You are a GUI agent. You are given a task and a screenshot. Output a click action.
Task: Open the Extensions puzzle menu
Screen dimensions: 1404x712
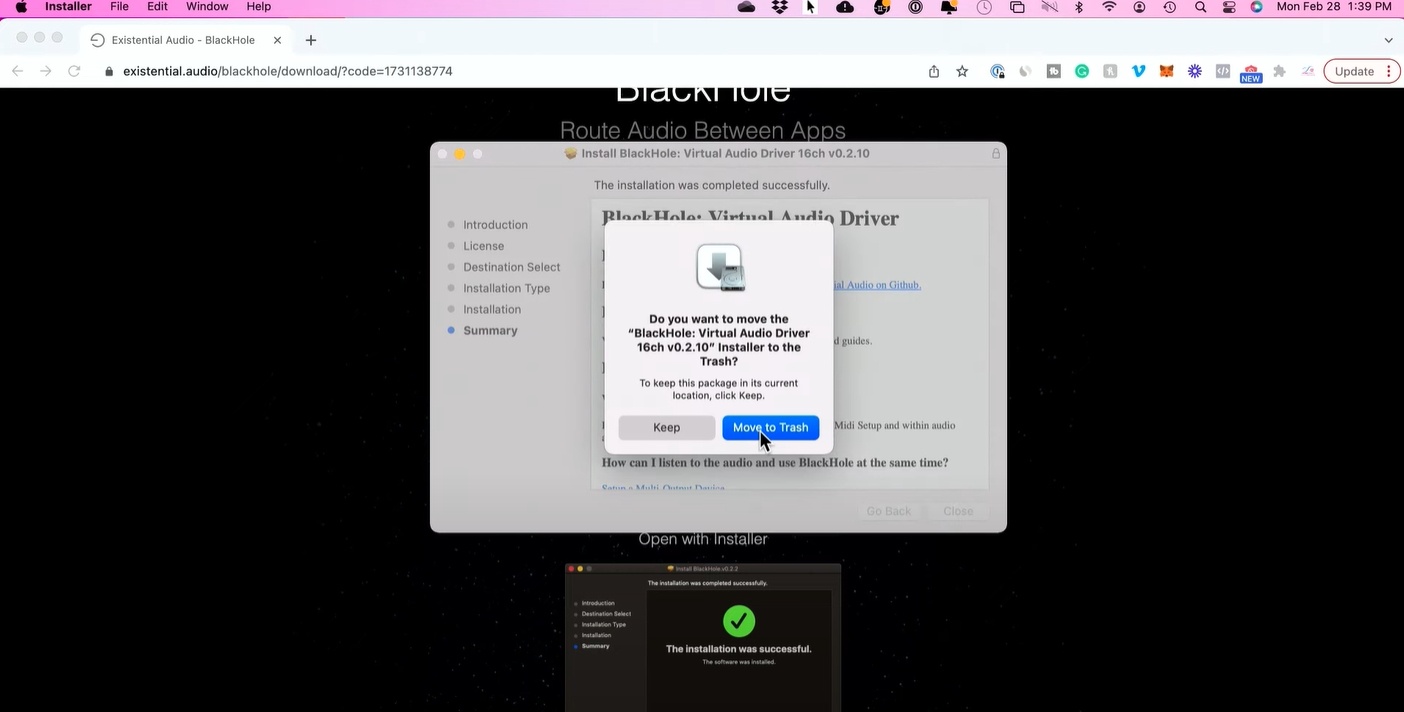coord(1279,71)
